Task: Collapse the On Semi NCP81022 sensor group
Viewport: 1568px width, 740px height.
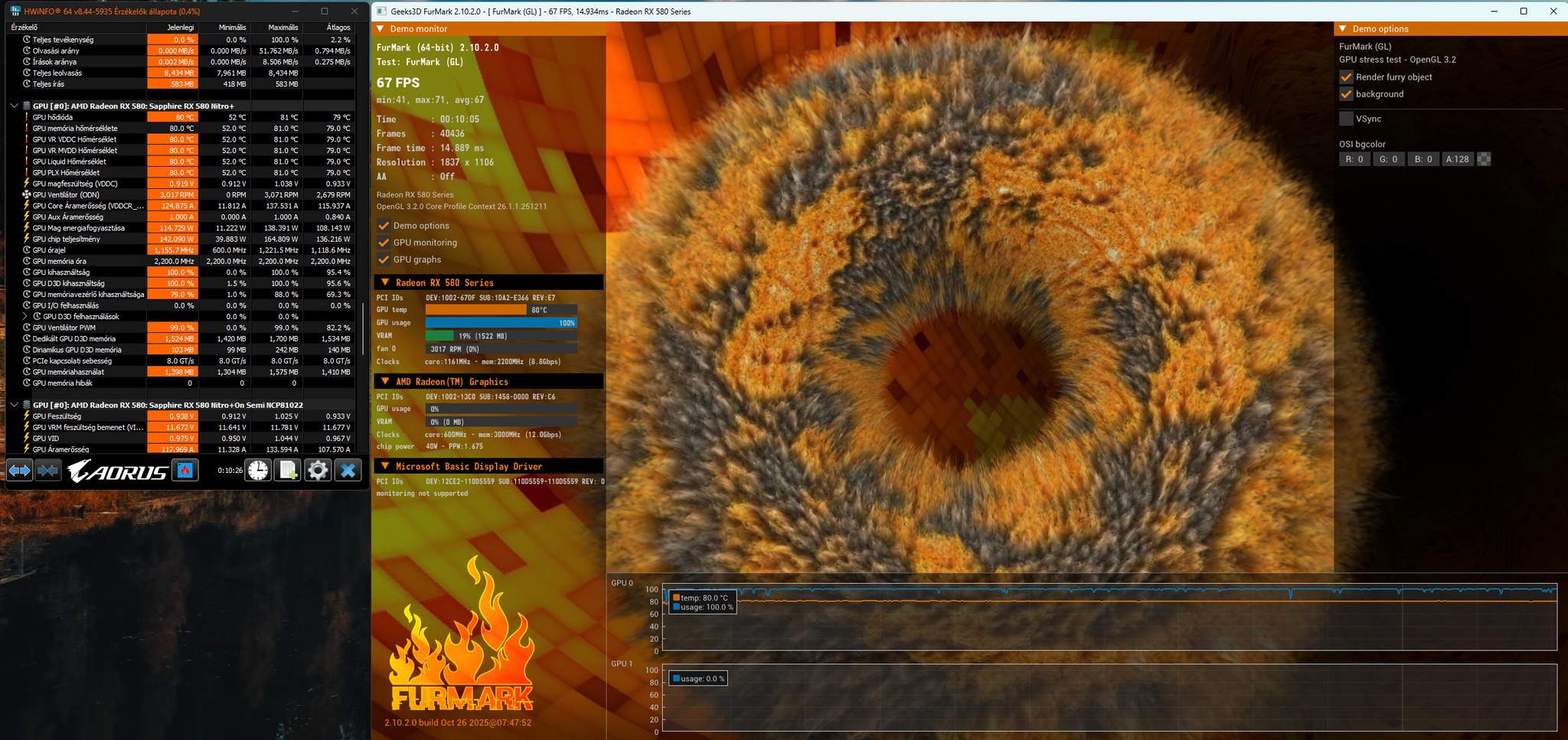Action: [x=15, y=405]
